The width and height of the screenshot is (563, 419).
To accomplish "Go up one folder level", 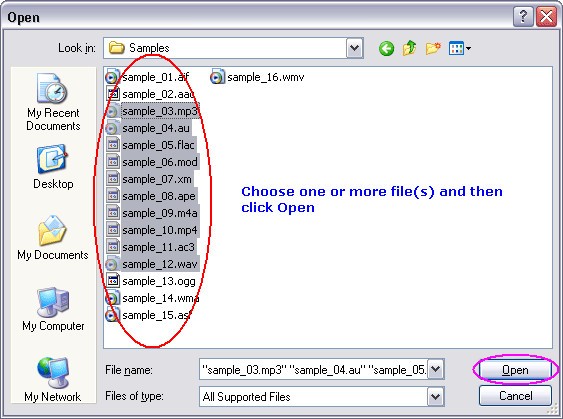I will [409, 48].
